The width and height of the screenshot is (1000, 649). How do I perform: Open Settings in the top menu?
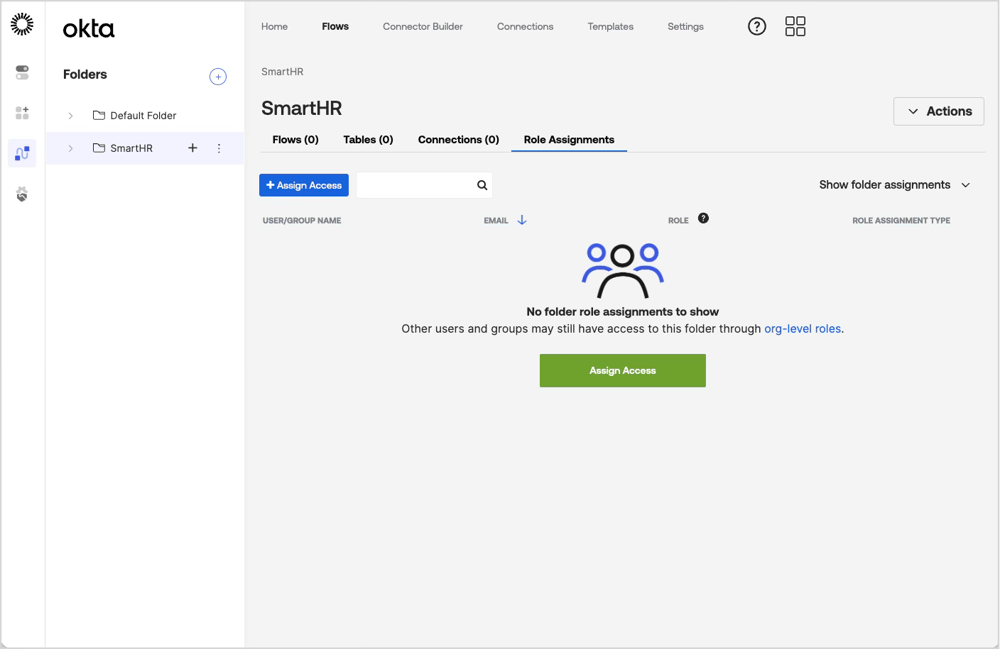686,26
